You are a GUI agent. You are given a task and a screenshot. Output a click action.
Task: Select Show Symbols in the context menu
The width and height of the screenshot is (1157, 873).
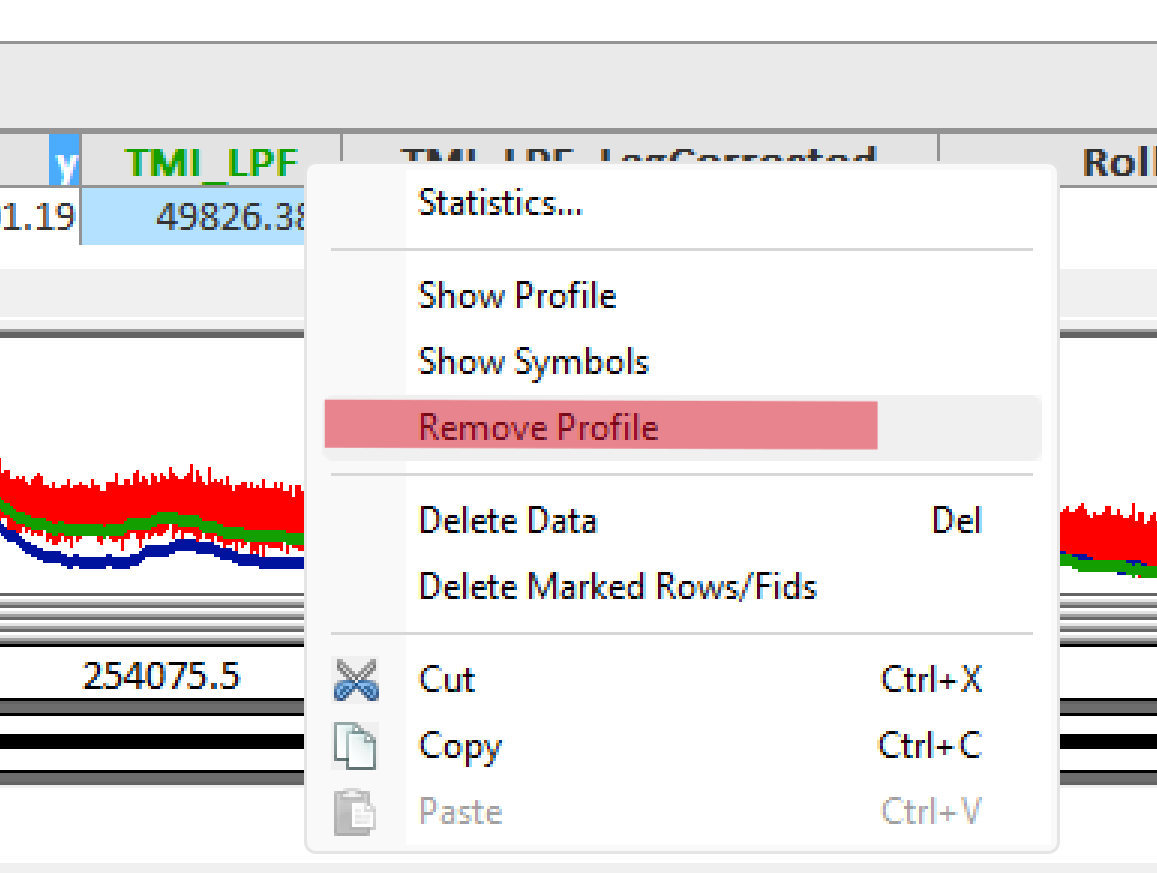[533, 361]
